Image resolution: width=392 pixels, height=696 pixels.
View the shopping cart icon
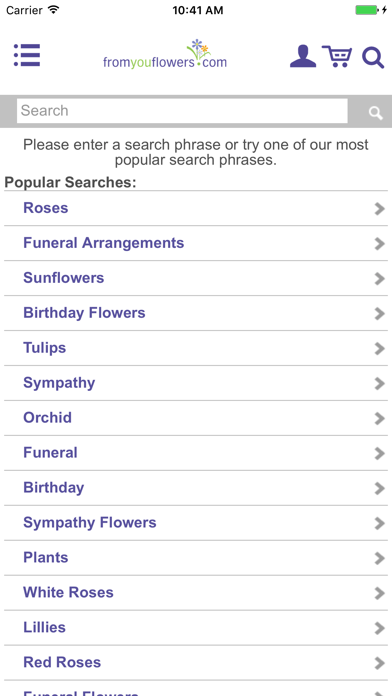[337, 56]
